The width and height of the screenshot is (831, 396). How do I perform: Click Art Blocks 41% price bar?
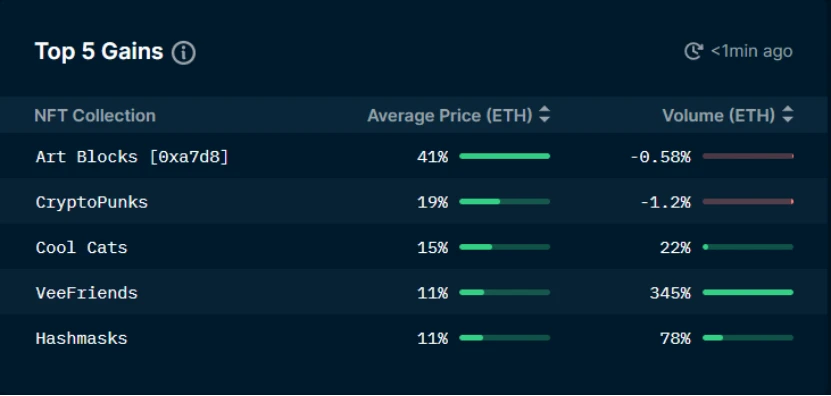505,156
